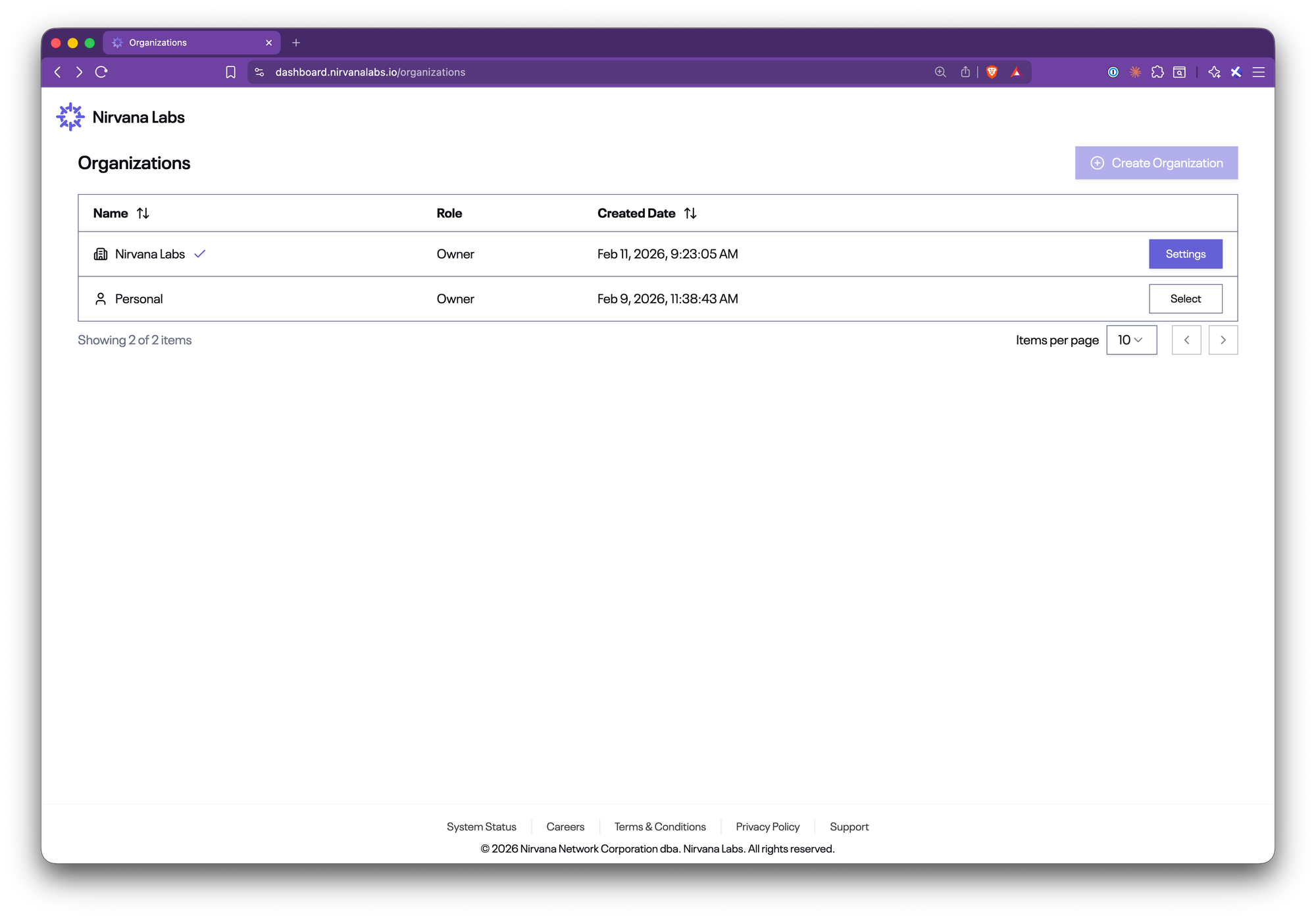Go to the previous page of the table
Viewport: 1316px width, 918px height.
[x=1186, y=340]
